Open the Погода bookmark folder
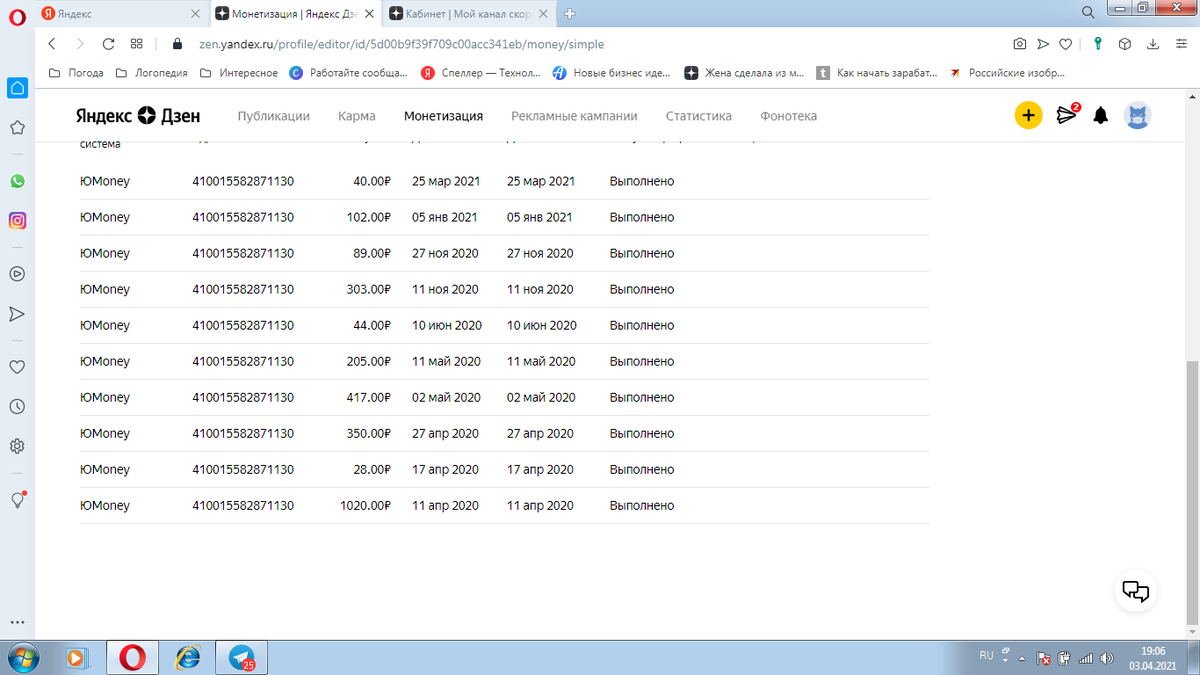 point(76,73)
